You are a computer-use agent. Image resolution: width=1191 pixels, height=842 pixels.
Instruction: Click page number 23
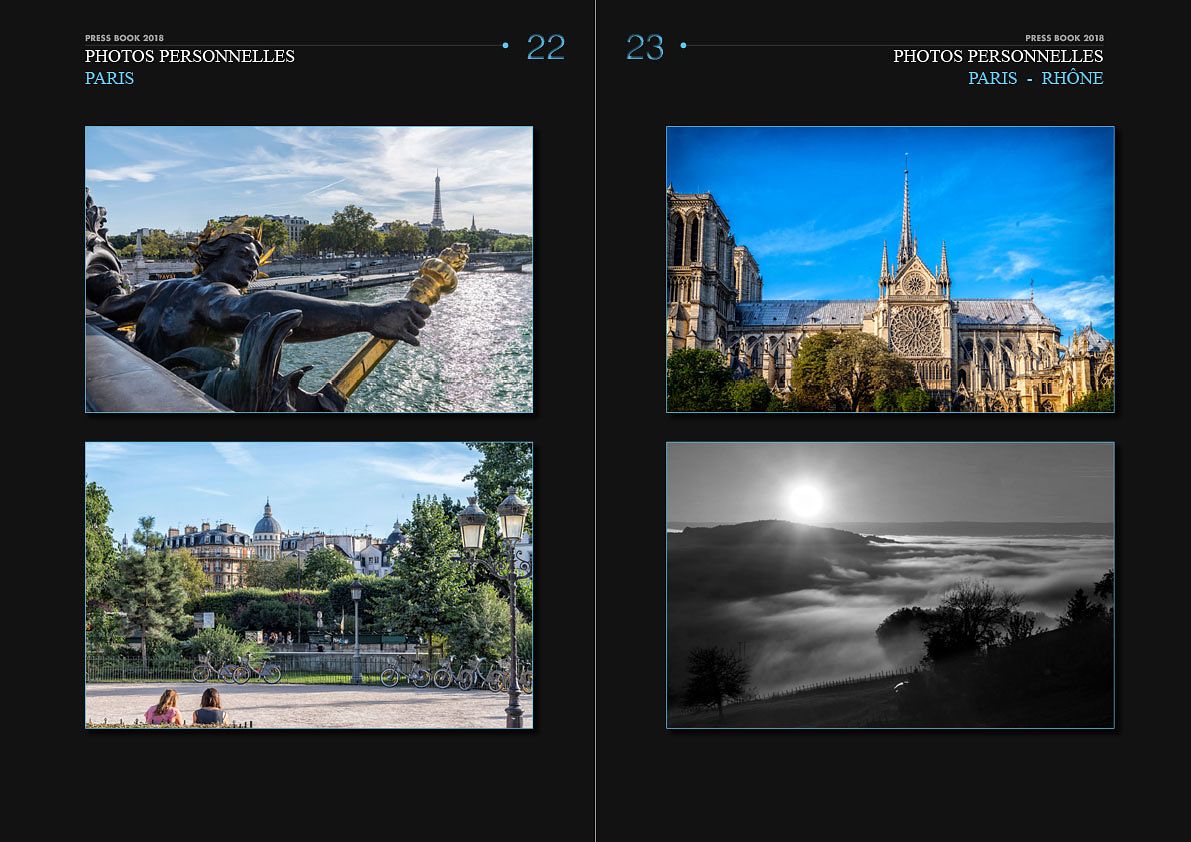tap(645, 47)
